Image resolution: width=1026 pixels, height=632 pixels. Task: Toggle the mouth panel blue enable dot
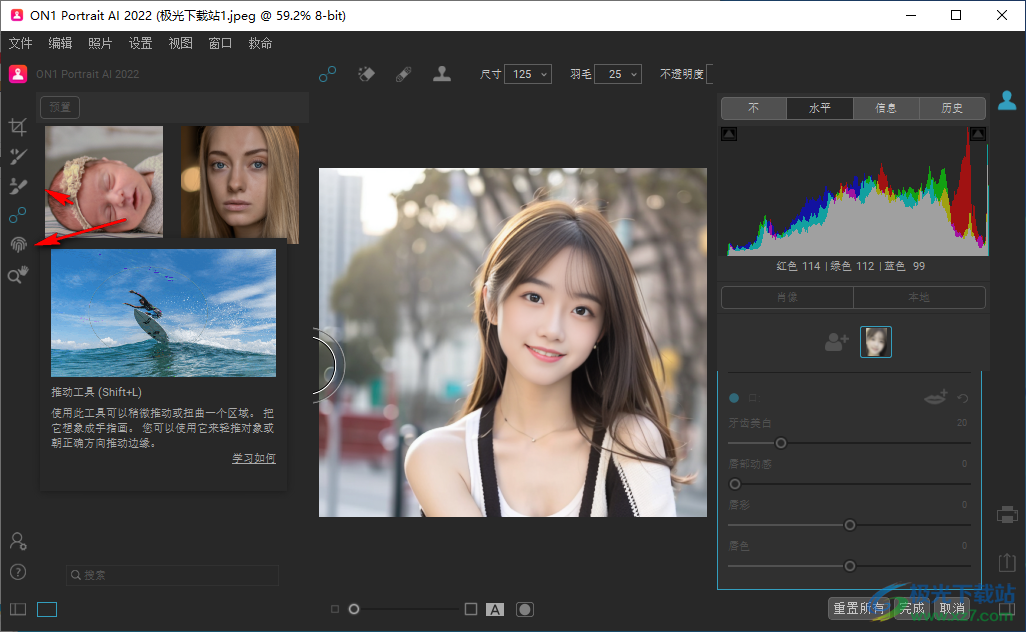coord(734,398)
